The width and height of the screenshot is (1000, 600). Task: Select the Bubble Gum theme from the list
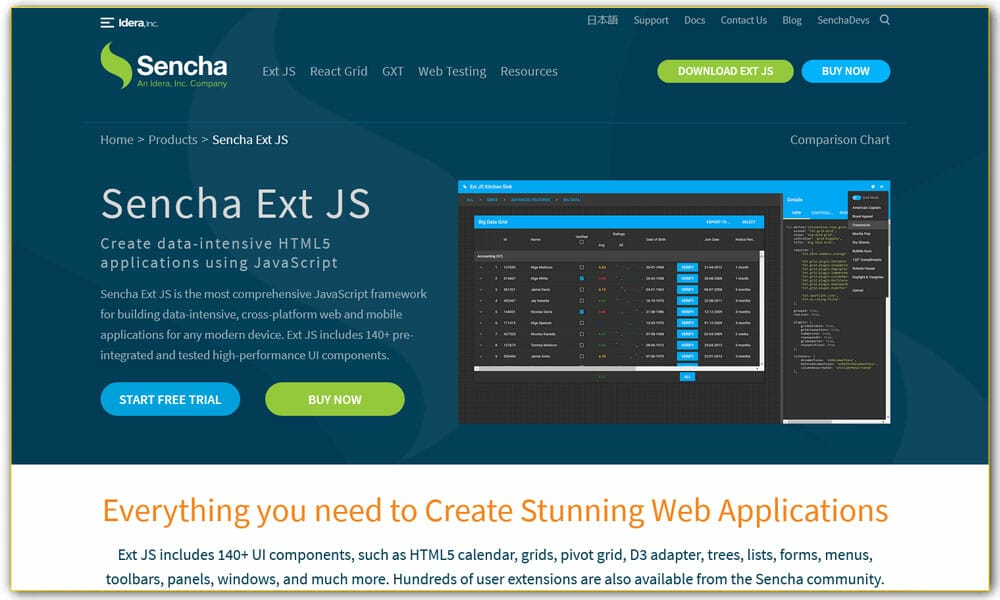click(862, 251)
